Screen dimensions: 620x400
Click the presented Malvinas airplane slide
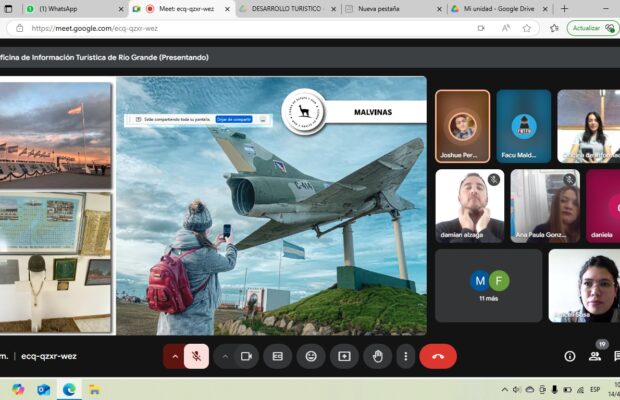tap(272, 206)
